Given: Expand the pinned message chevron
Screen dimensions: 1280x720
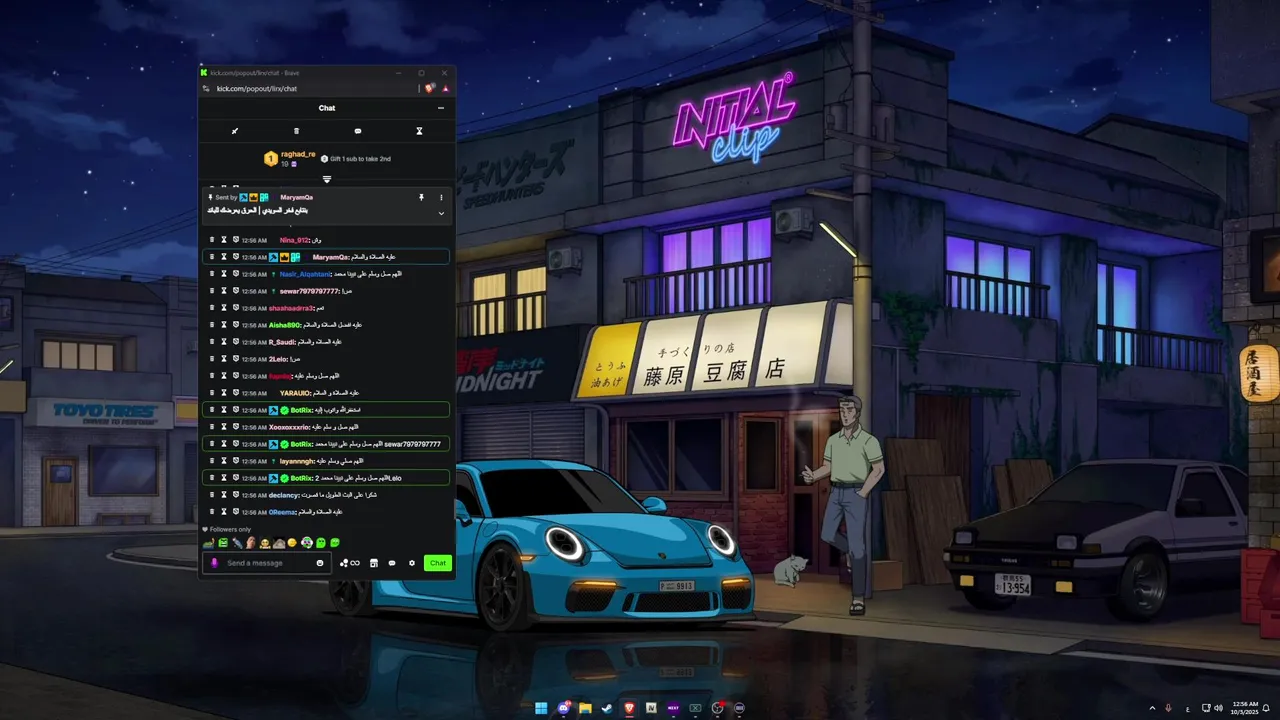Looking at the screenshot, I should click(441, 213).
